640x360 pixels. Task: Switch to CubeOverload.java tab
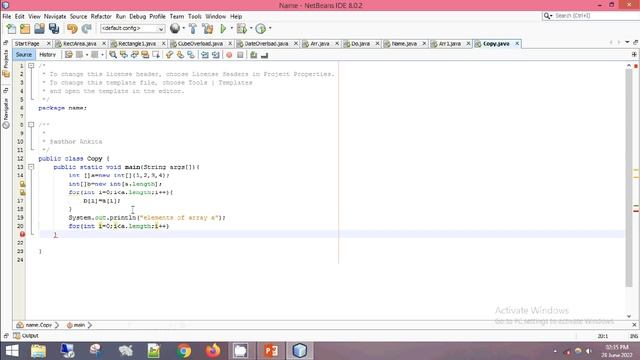(200, 44)
